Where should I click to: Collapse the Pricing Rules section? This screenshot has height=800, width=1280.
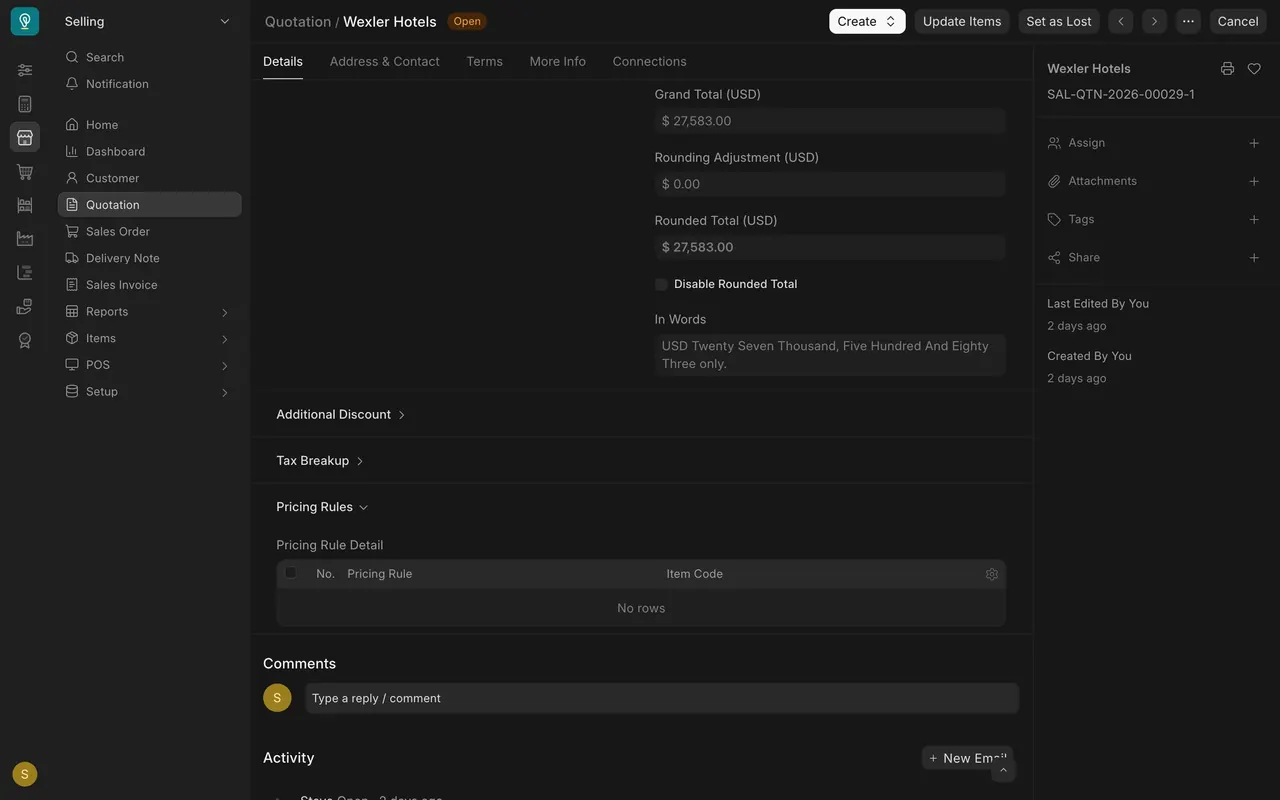pos(322,507)
